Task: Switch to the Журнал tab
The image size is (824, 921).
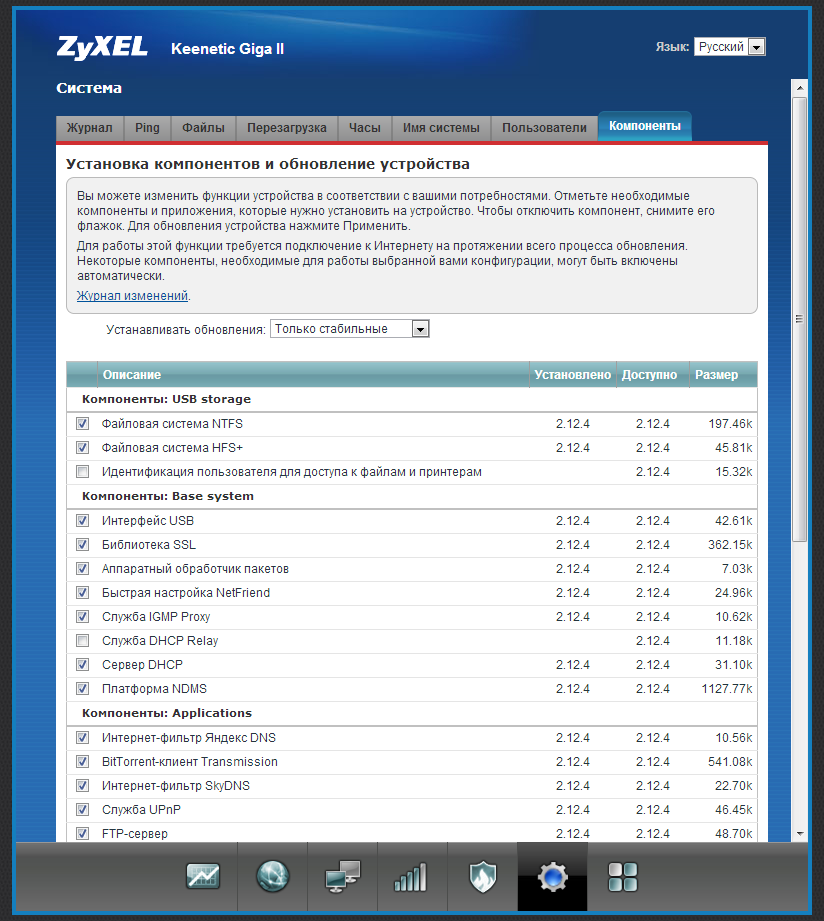Action: click(x=89, y=128)
